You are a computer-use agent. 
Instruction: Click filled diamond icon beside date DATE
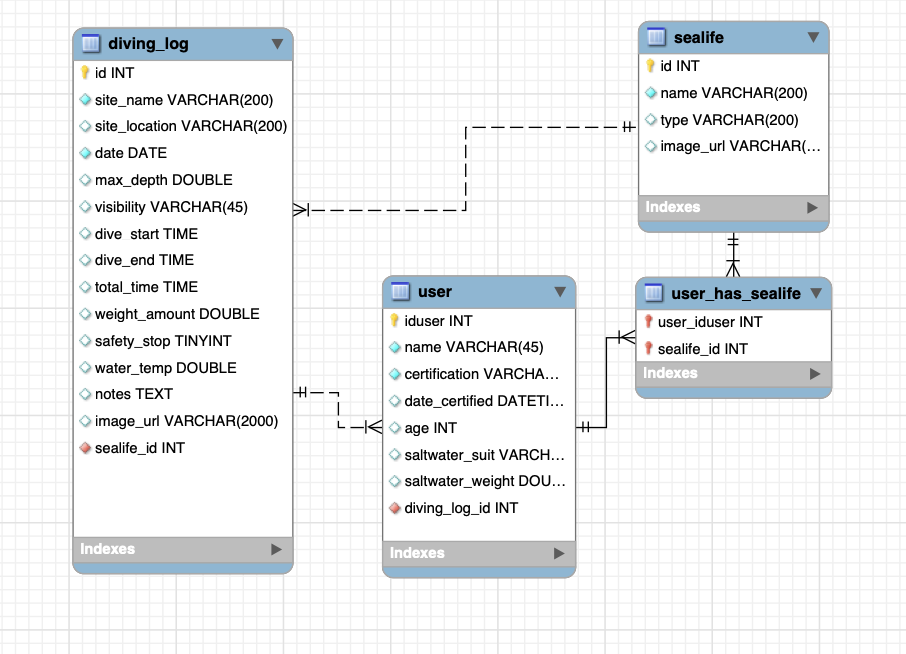(86, 153)
